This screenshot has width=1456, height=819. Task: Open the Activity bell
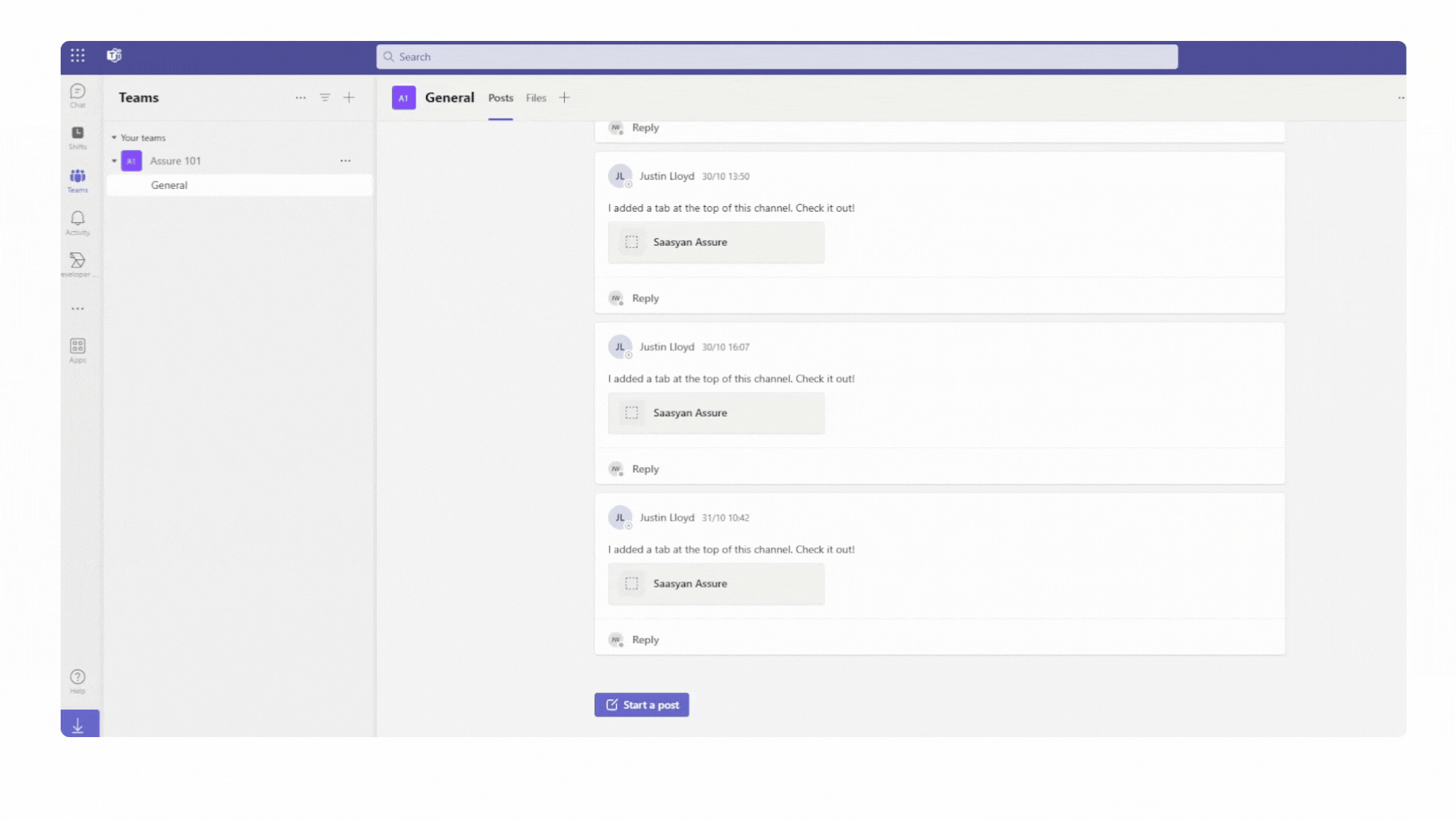(77, 223)
